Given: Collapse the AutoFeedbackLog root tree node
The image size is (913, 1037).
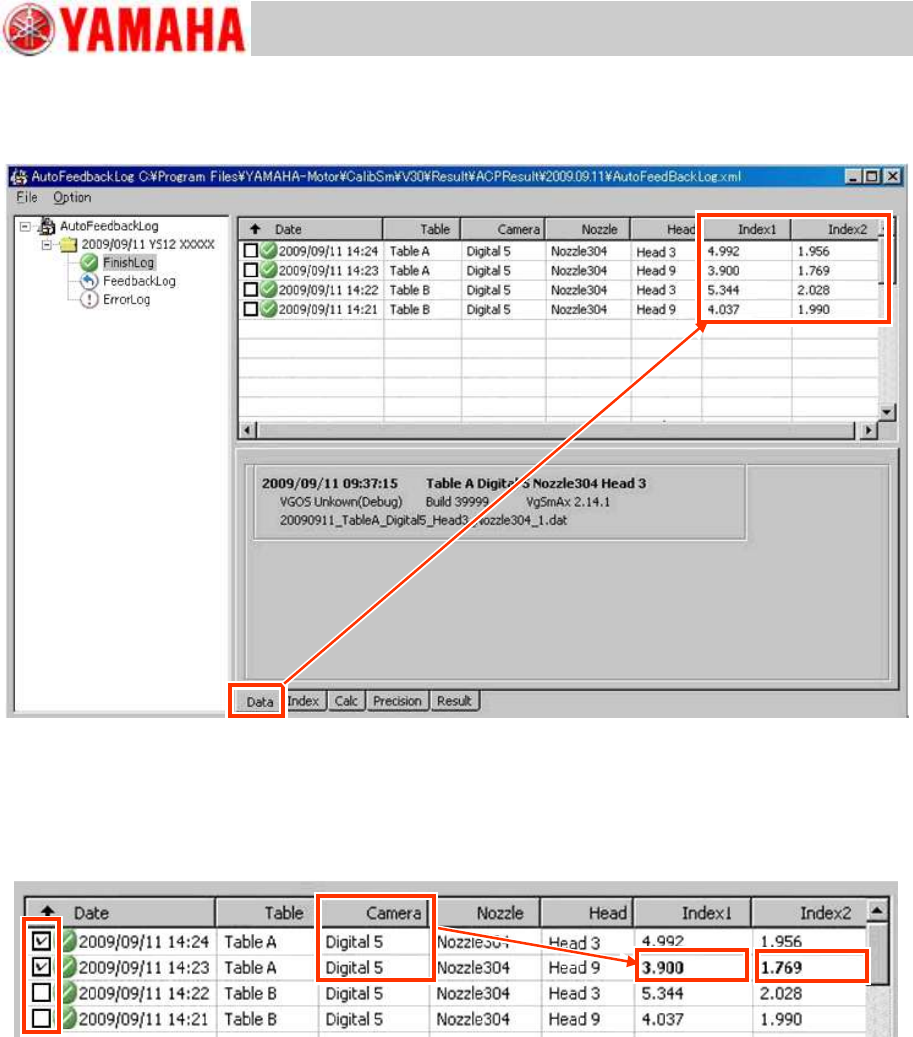Looking at the screenshot, I should 25,226.
